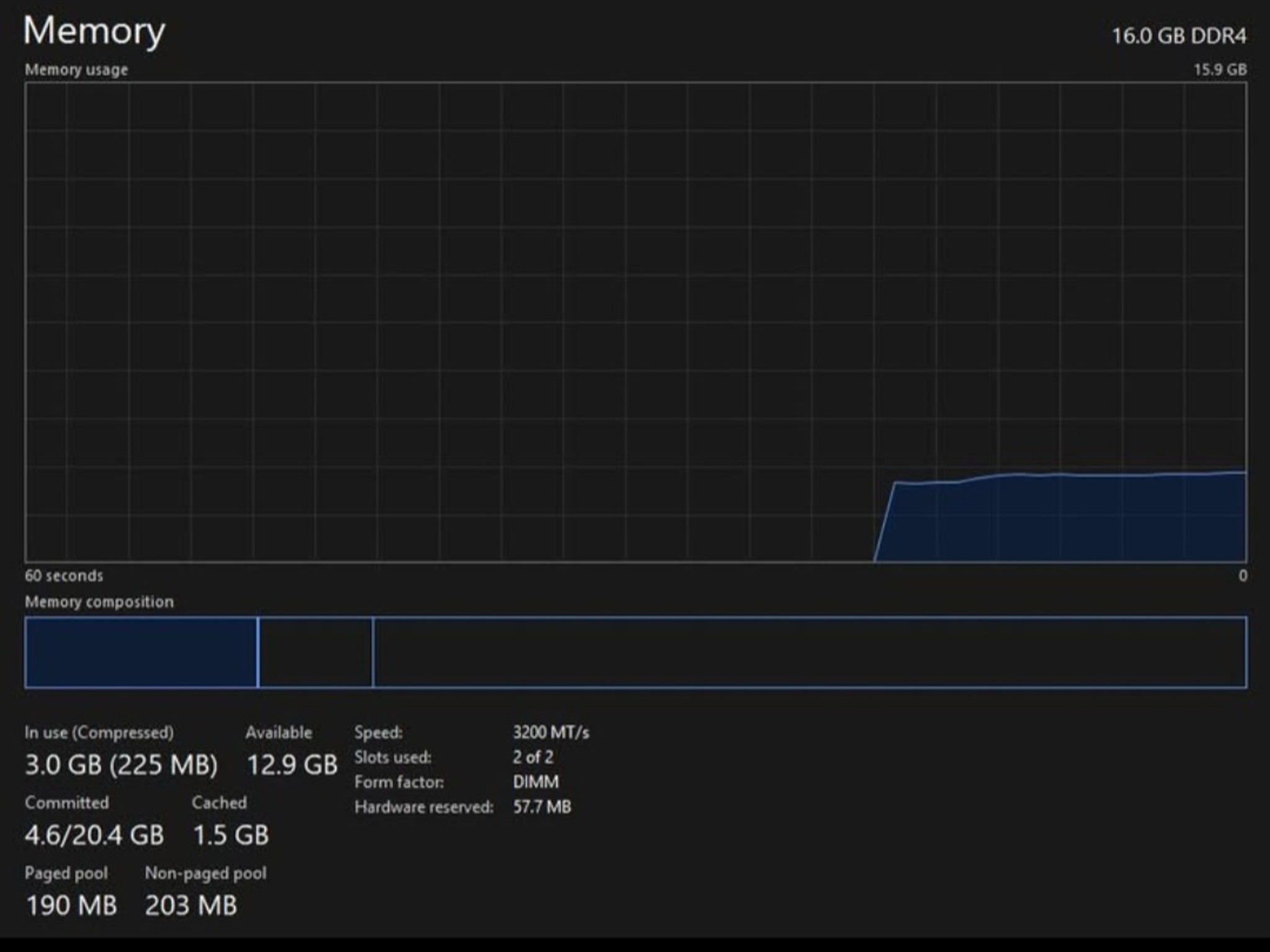Click the 15.9 GB graph maximum label

tap(1220, 69)
